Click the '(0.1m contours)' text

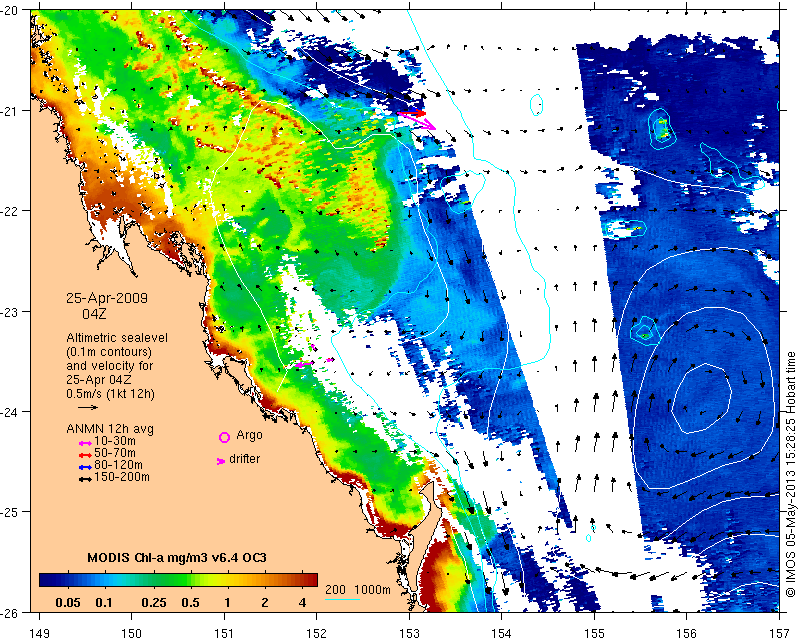pyautogui.click(x=109, y=352)
